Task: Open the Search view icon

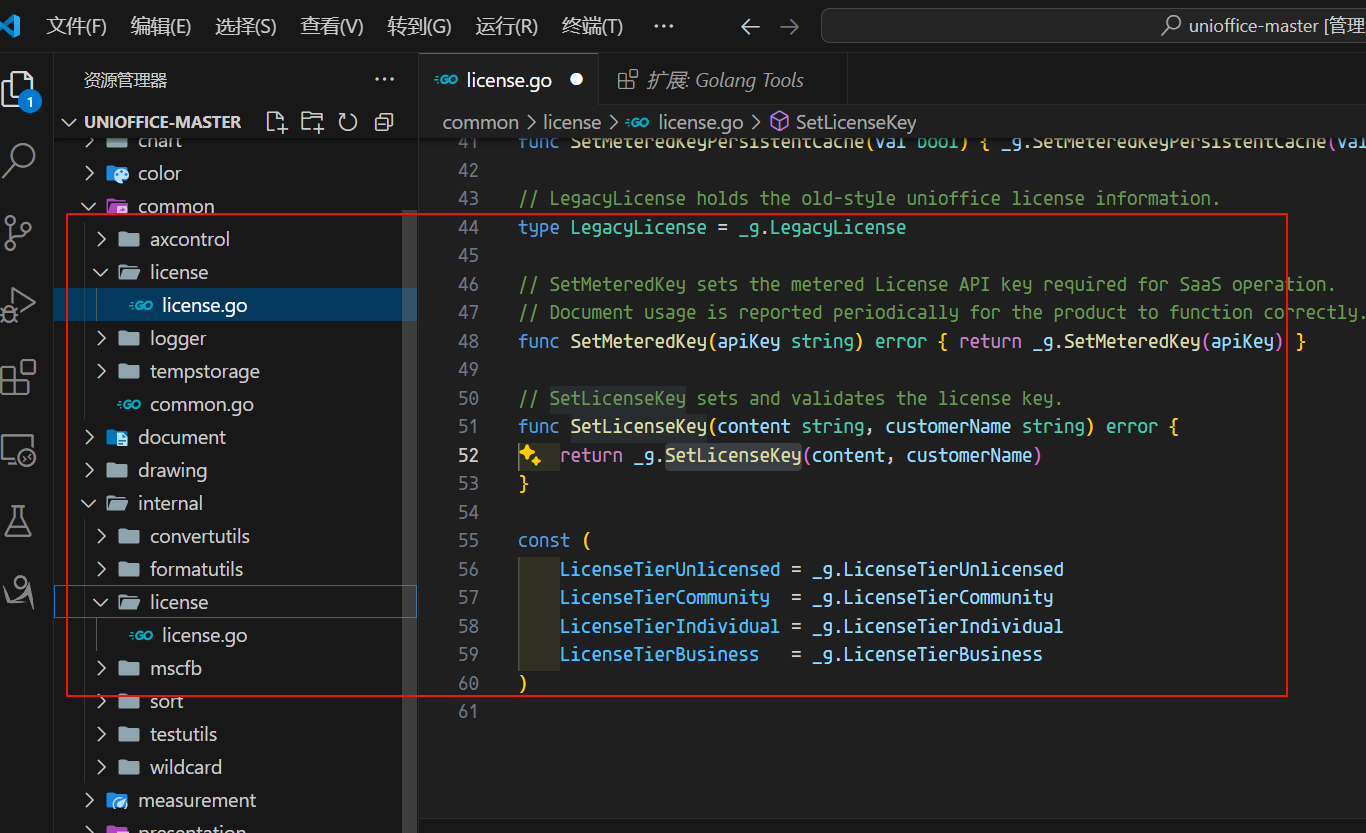Action: pos(20,160)
